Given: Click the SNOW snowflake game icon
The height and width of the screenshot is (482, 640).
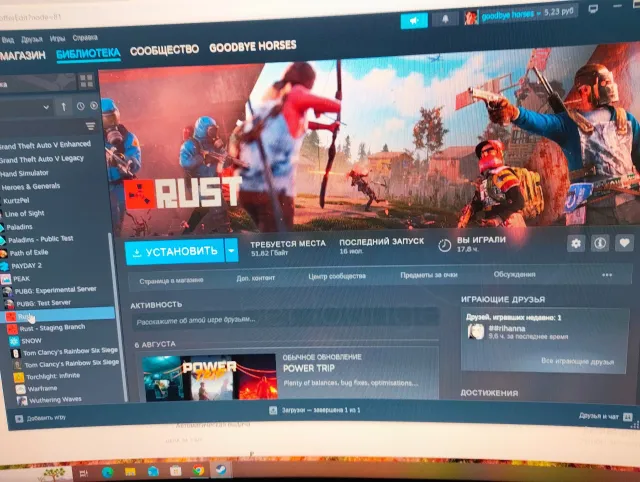Looking at the screenshot, I should point(14,341).
